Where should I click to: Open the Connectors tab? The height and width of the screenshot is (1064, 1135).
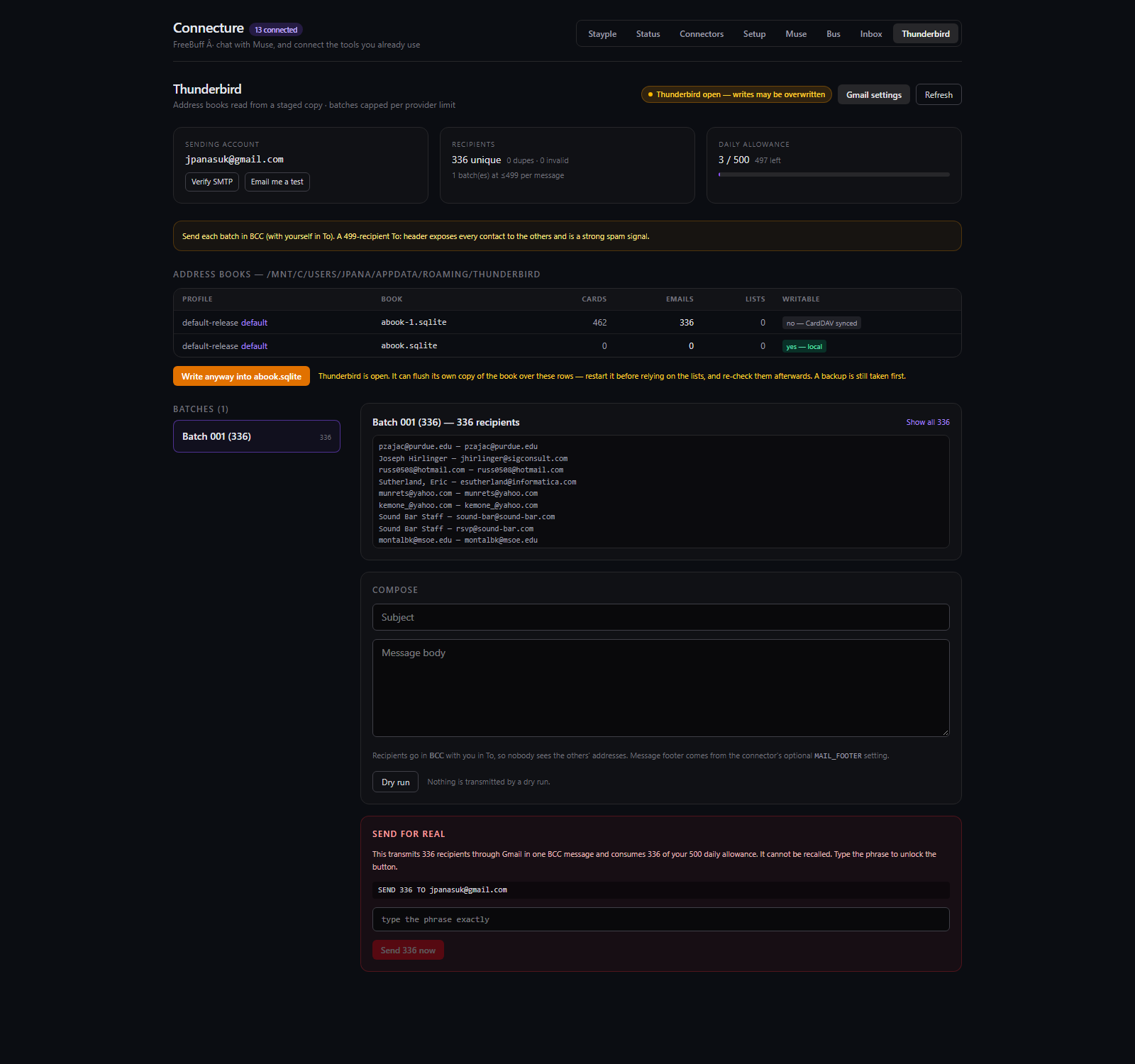click(702, 34)
